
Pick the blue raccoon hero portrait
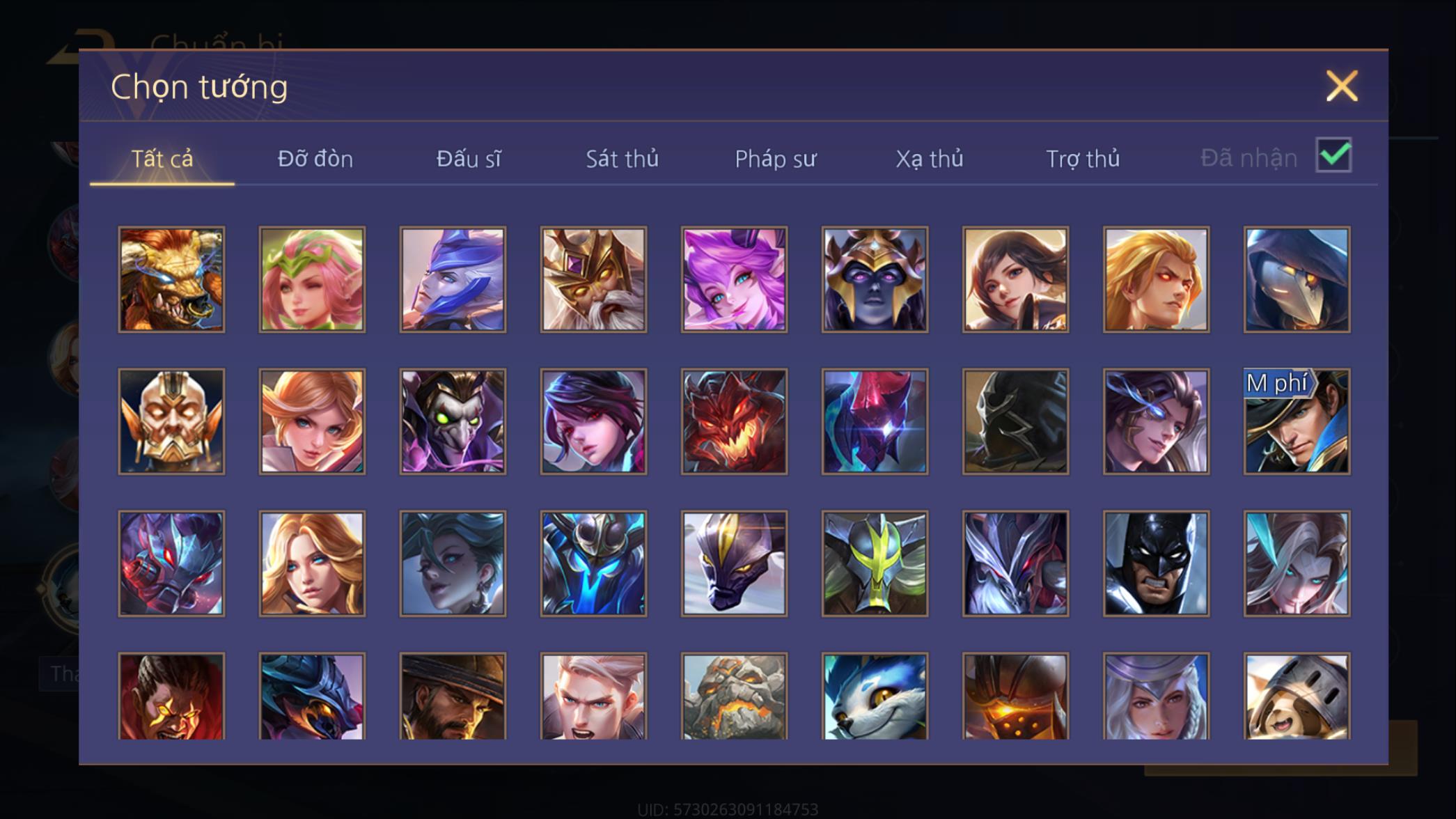[875, 696]
